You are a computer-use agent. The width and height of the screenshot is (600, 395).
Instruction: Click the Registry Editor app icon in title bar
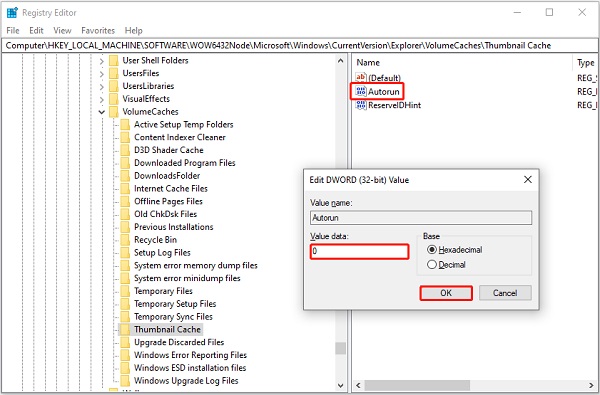(12, 13)
